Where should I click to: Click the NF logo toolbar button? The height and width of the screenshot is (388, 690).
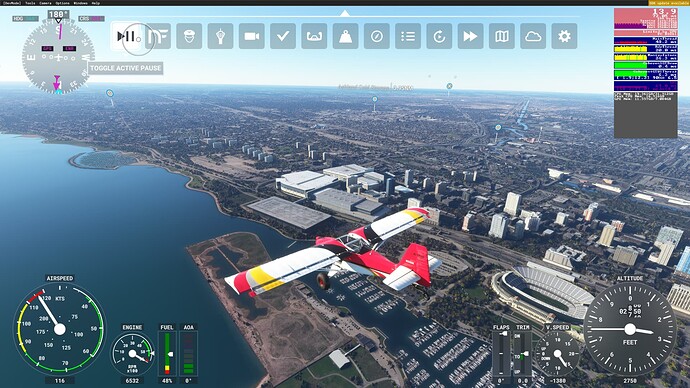[x=158, y=36]
